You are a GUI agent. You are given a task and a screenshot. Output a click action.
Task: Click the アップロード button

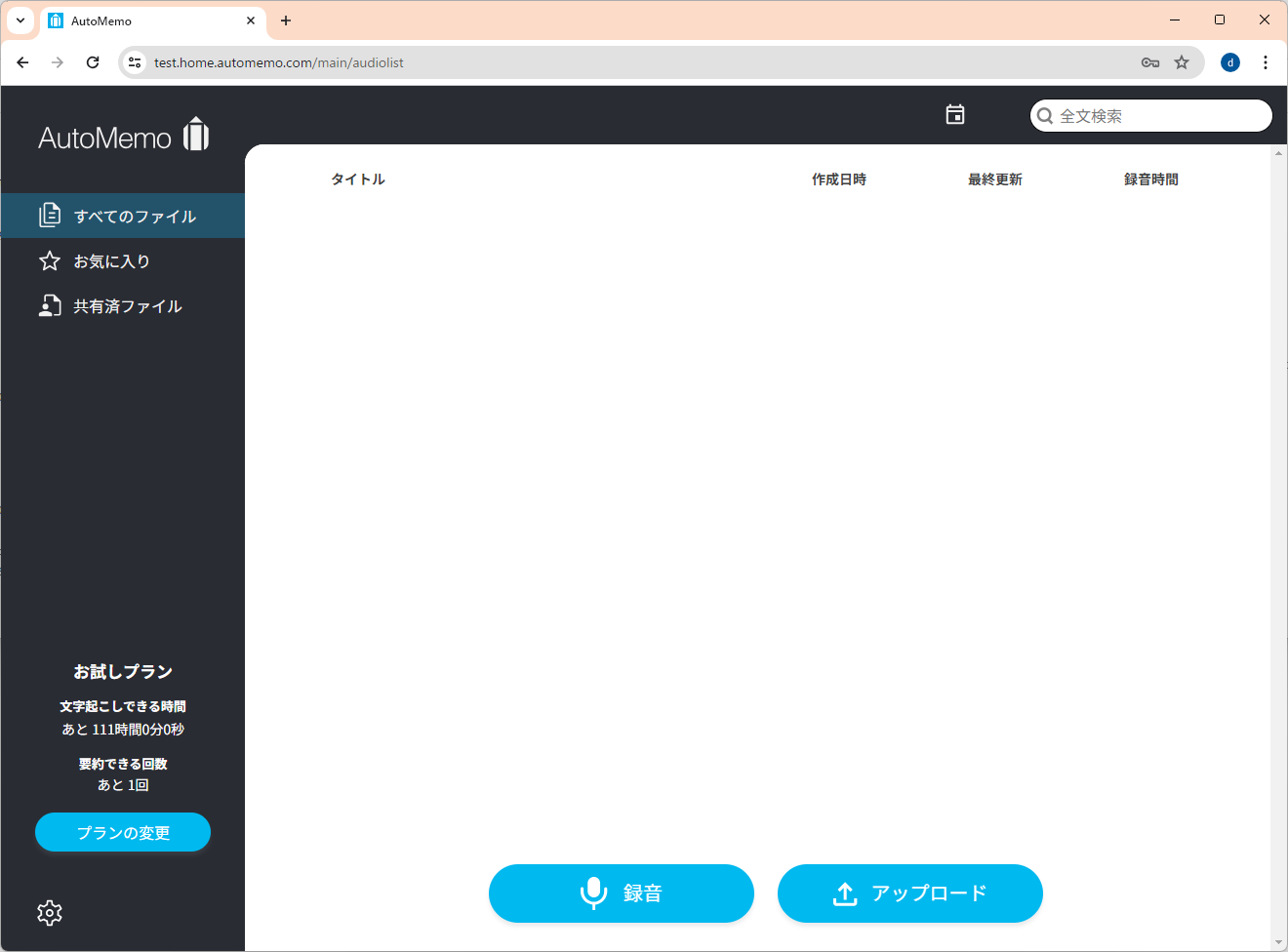(x=910, y=893)
